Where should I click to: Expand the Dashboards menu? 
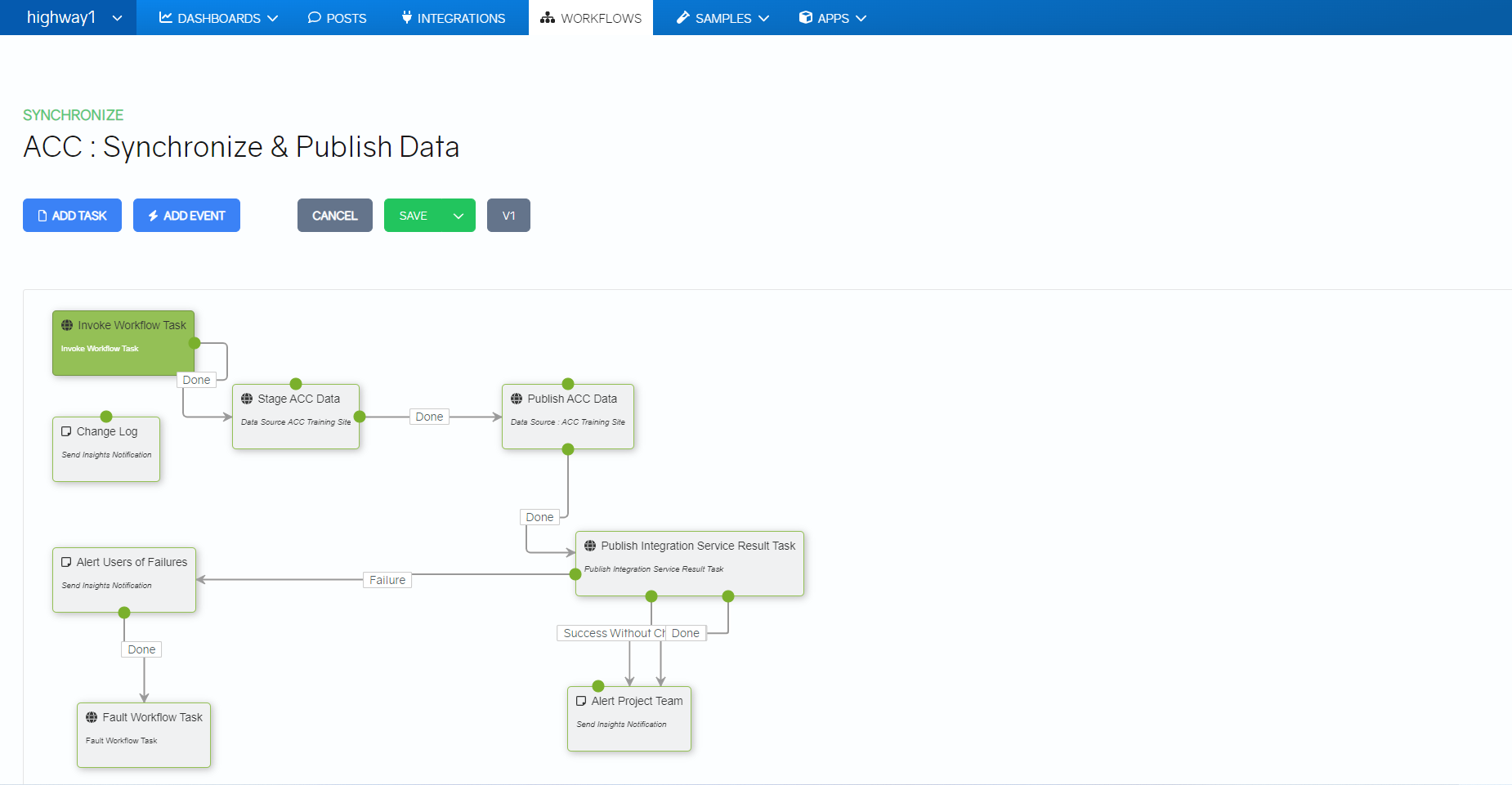[x=218, y=18]
